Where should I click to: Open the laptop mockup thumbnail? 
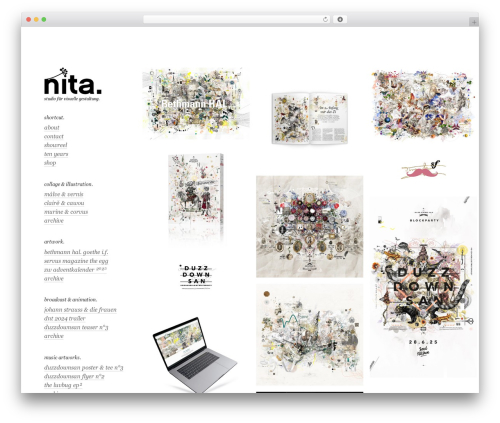195,355
